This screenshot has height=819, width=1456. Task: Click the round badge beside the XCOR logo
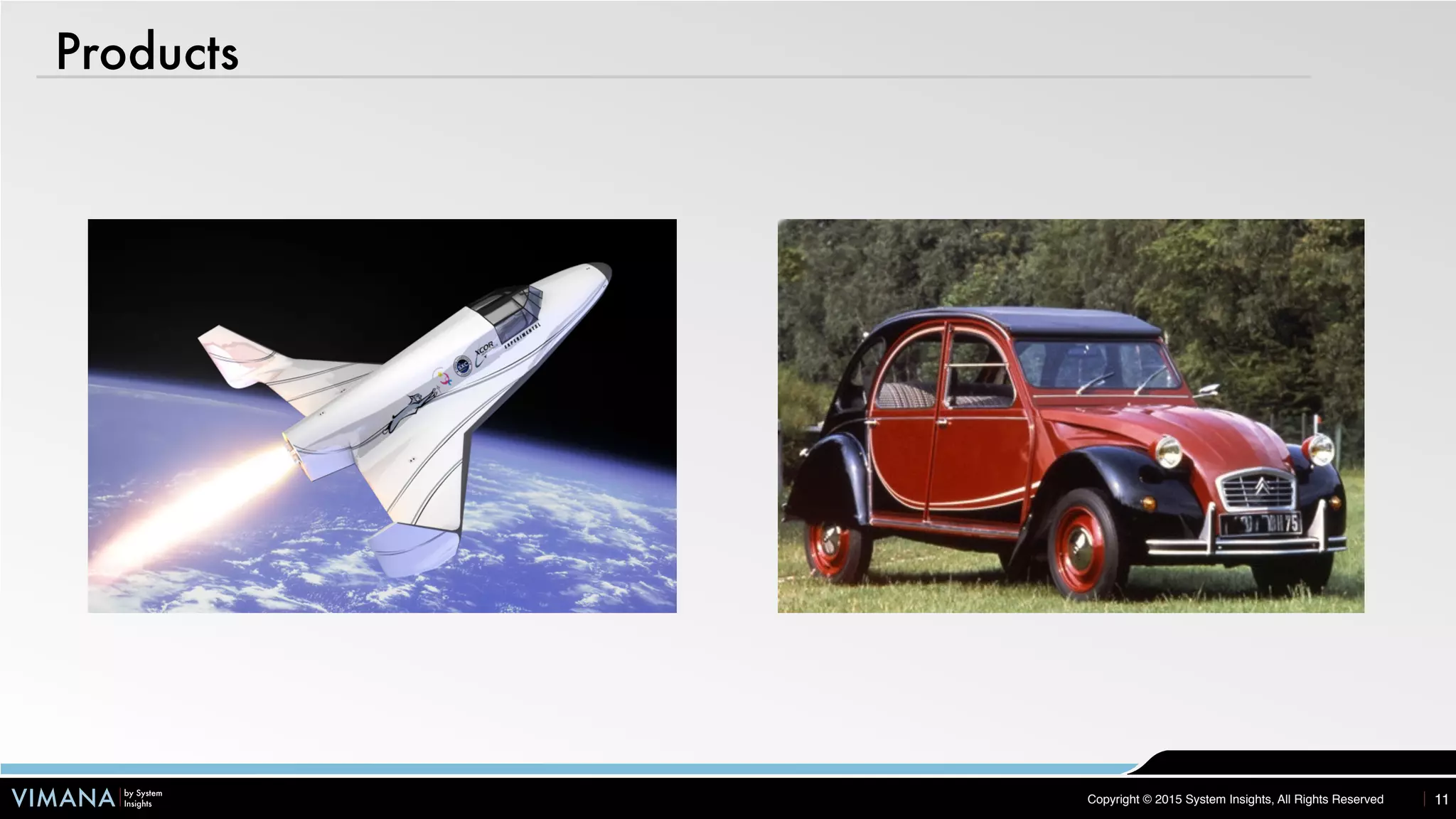pos(463,365)
